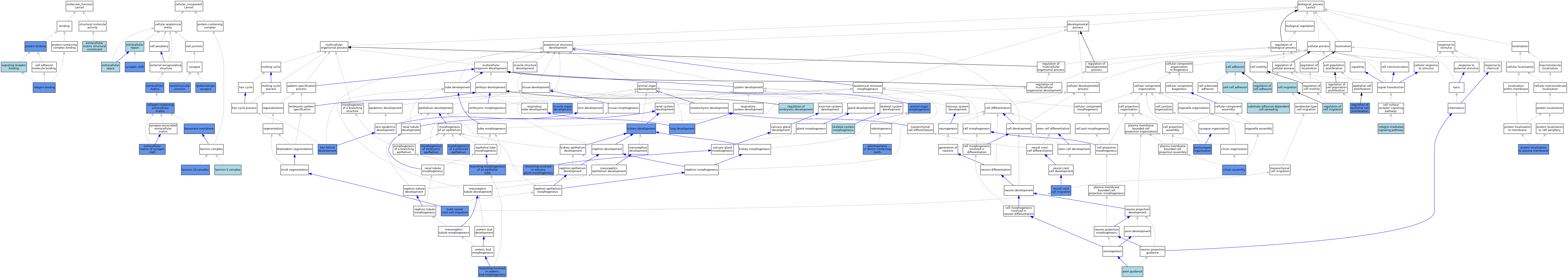Select 'protein localization to plasma membrane' node
The width and height of the screenshot is (1568, 278).
[x=1533, y=149]
